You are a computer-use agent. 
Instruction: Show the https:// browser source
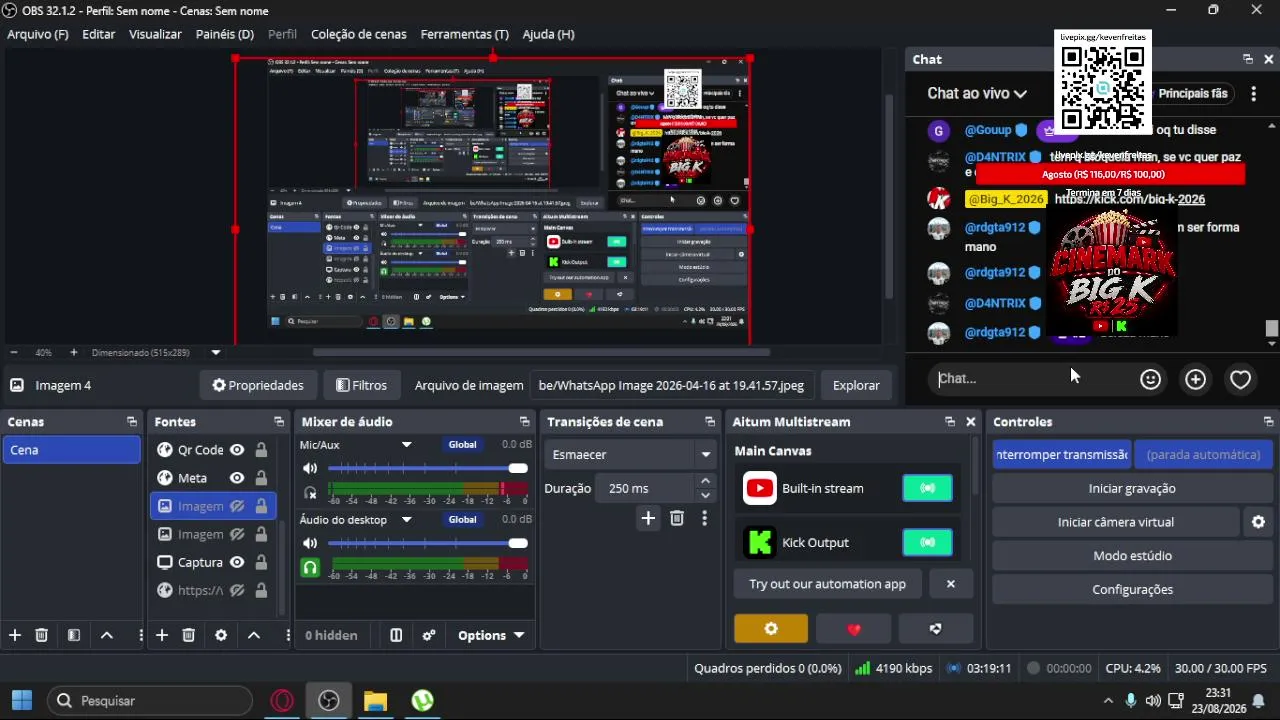(x=237, y=590)
